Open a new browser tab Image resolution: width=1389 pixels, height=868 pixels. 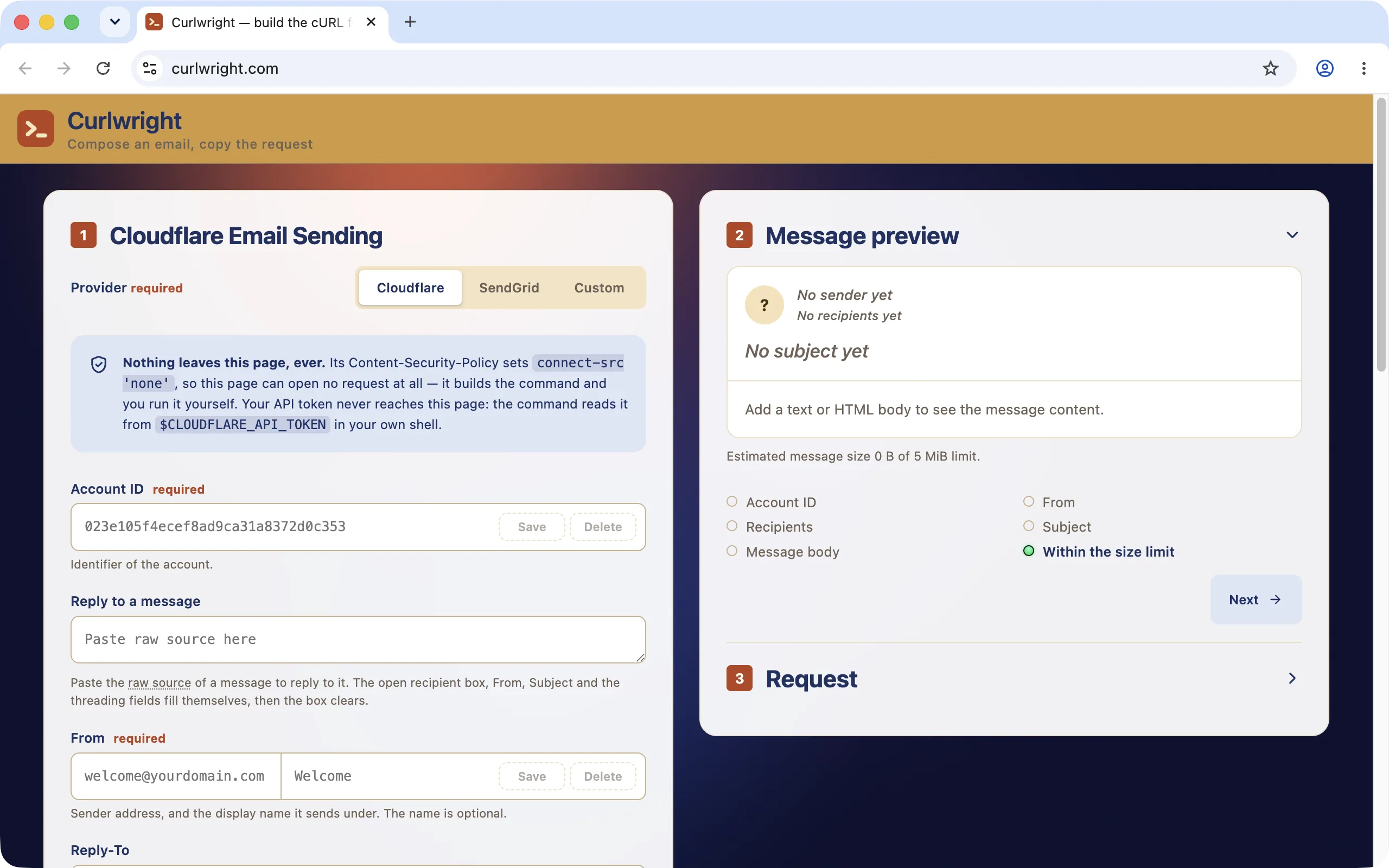pos(410,22)
